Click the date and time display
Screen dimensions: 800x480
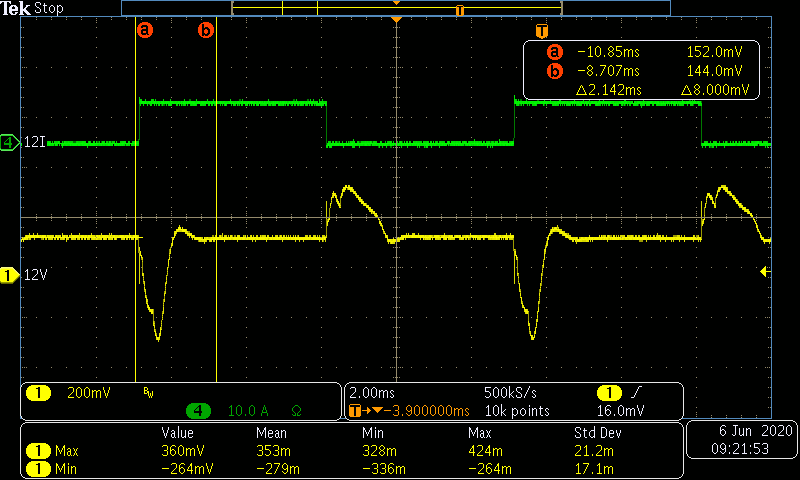[740, 440]
